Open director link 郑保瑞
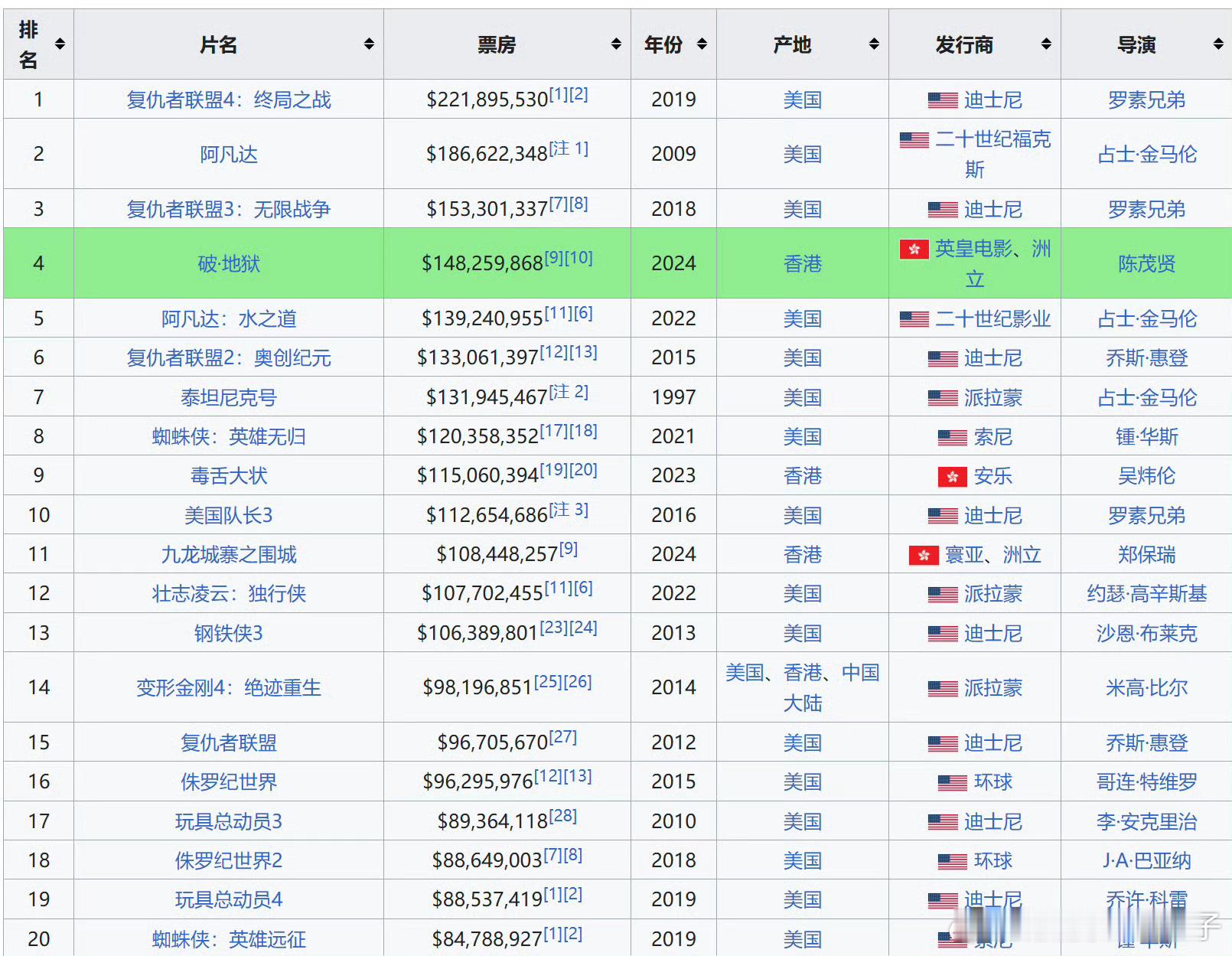The height and width of the screenshot is (956, 1232). click(1146, 554)
